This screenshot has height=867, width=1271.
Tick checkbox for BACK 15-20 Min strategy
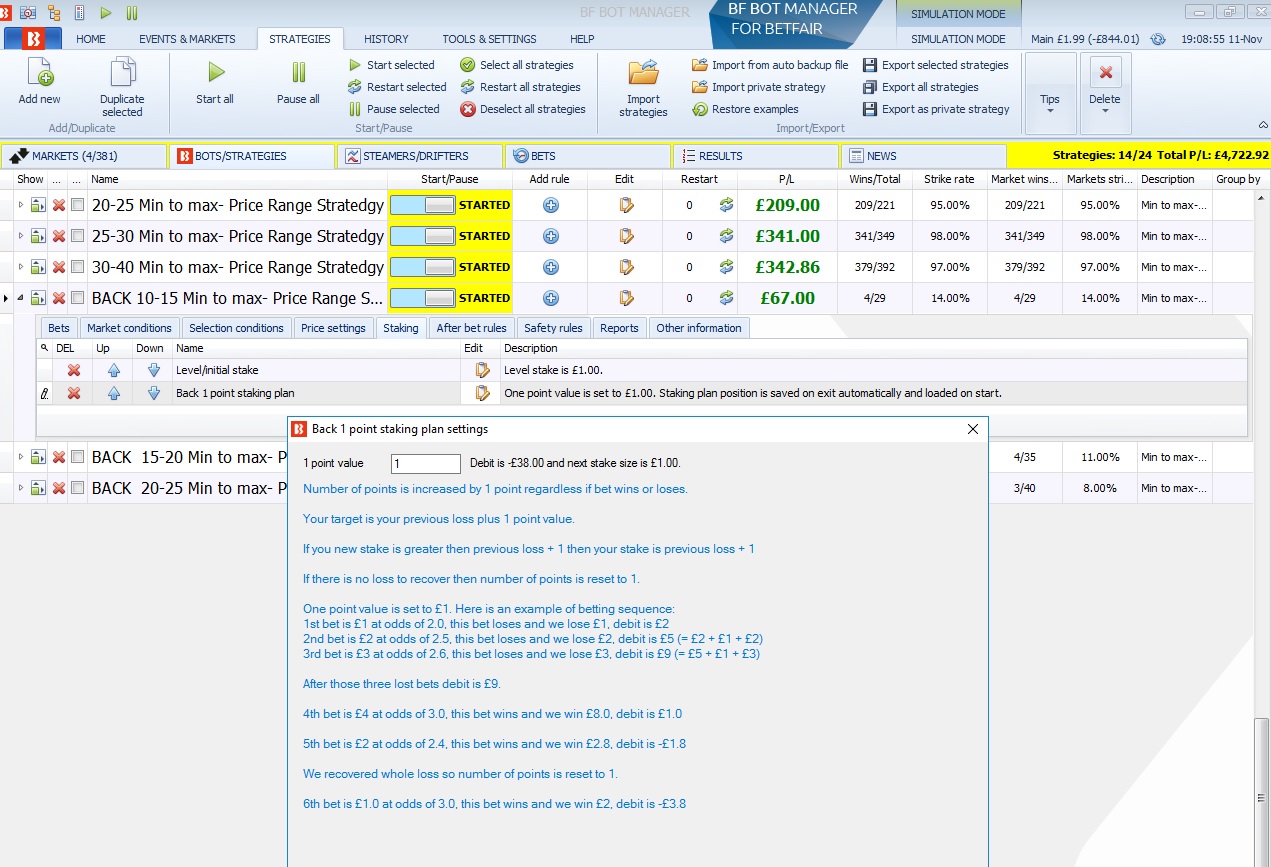[77, 457]
